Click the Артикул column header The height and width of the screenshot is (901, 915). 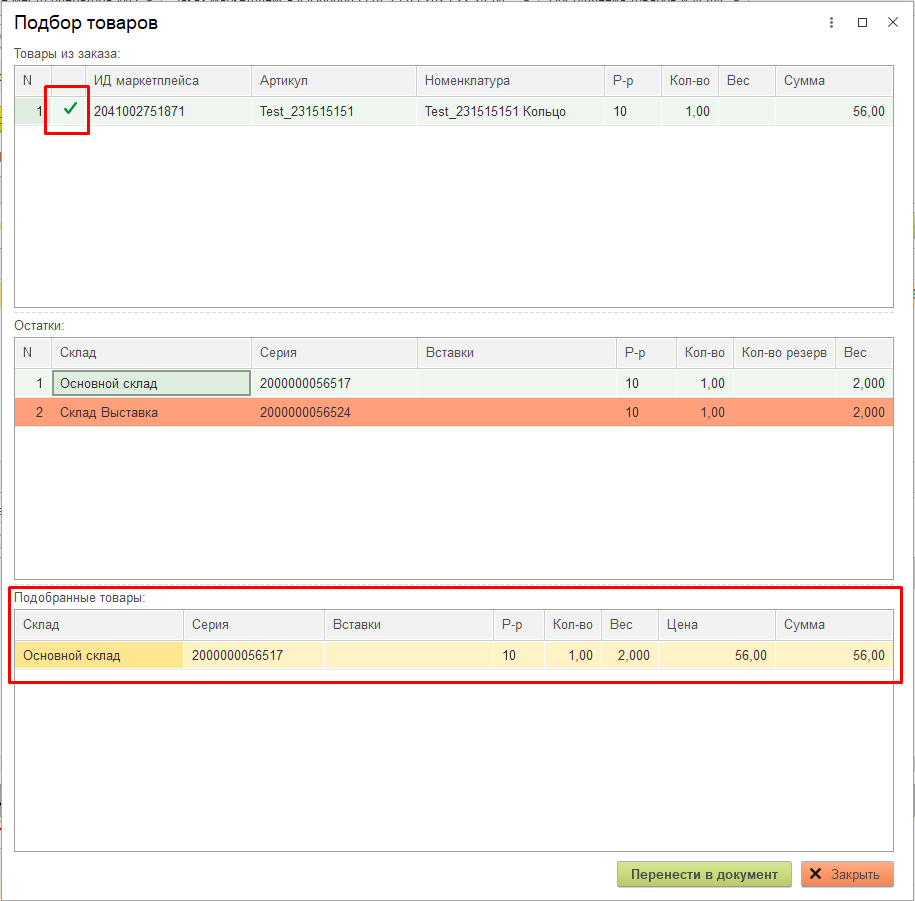pos(334,81)
